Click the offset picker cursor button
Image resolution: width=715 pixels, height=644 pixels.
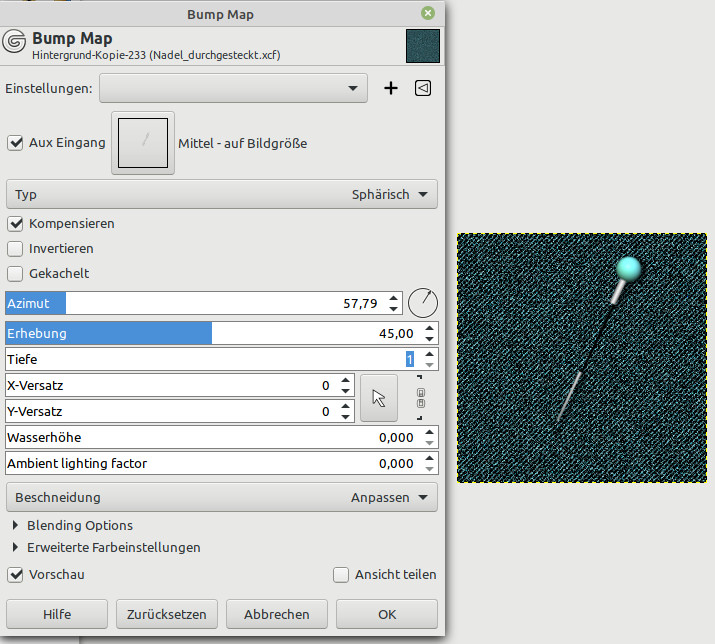click(378, 398)
